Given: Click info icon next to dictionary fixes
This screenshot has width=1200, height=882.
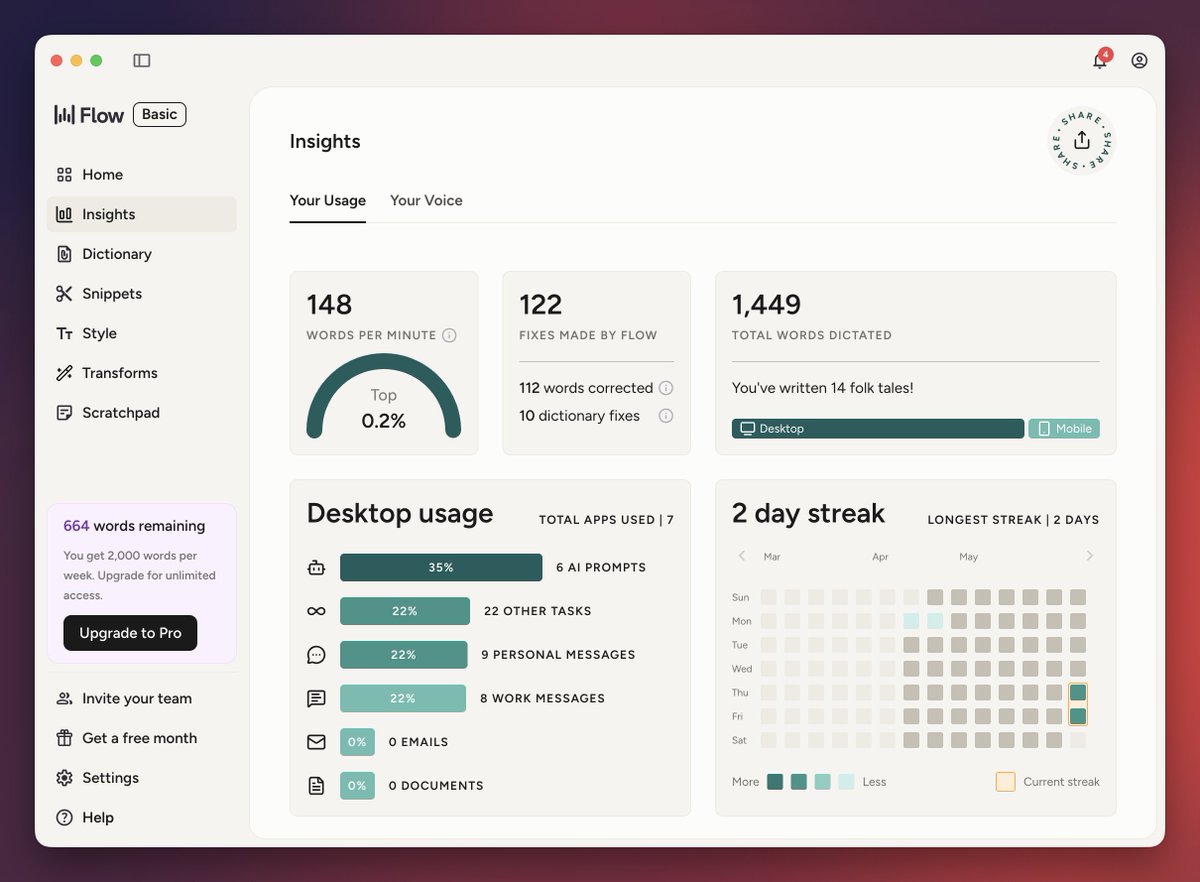Looking at the screenshot, I should pyautogui.click(x=666, y=416).
